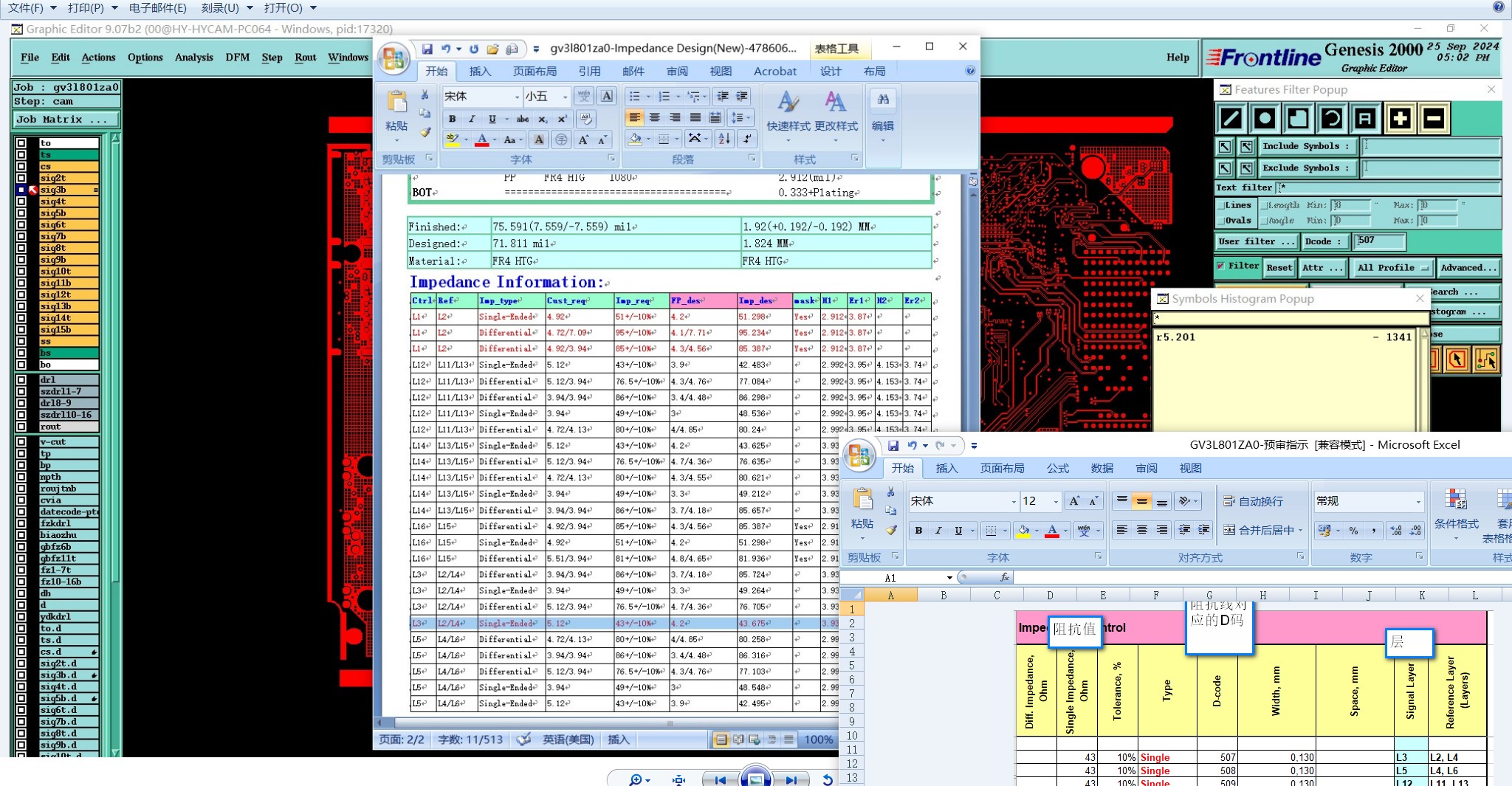Click Underline button in Word ribbon
1512x786 pixels.
(492, 119)
